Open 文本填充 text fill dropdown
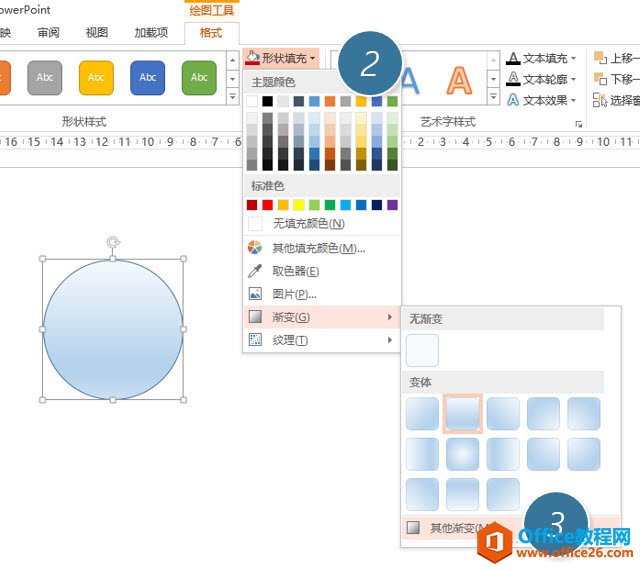The height and width of the screenshot is (570, 640). coord(541,58)
